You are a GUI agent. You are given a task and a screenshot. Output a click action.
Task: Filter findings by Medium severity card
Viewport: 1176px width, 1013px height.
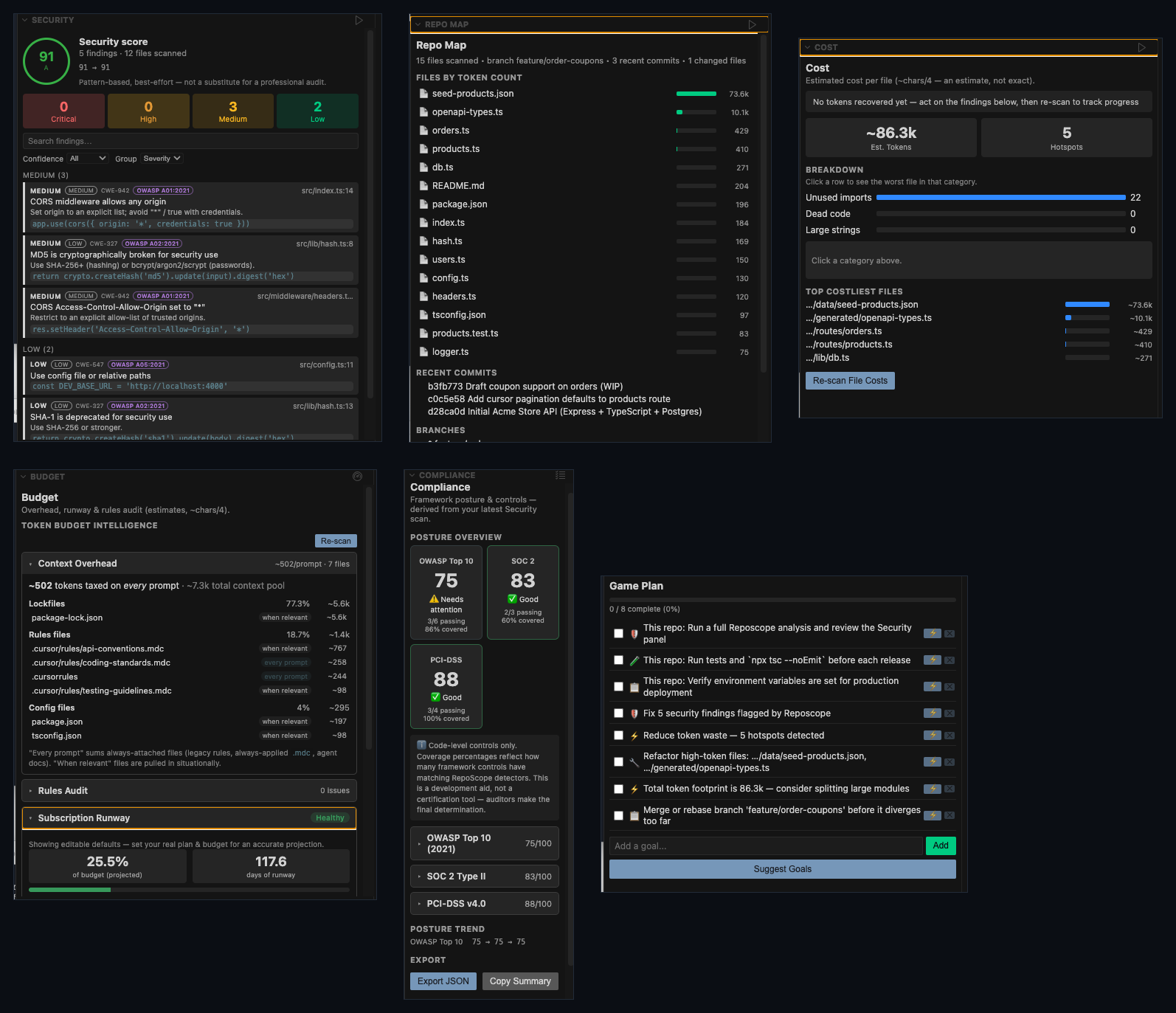click(233, 111)
